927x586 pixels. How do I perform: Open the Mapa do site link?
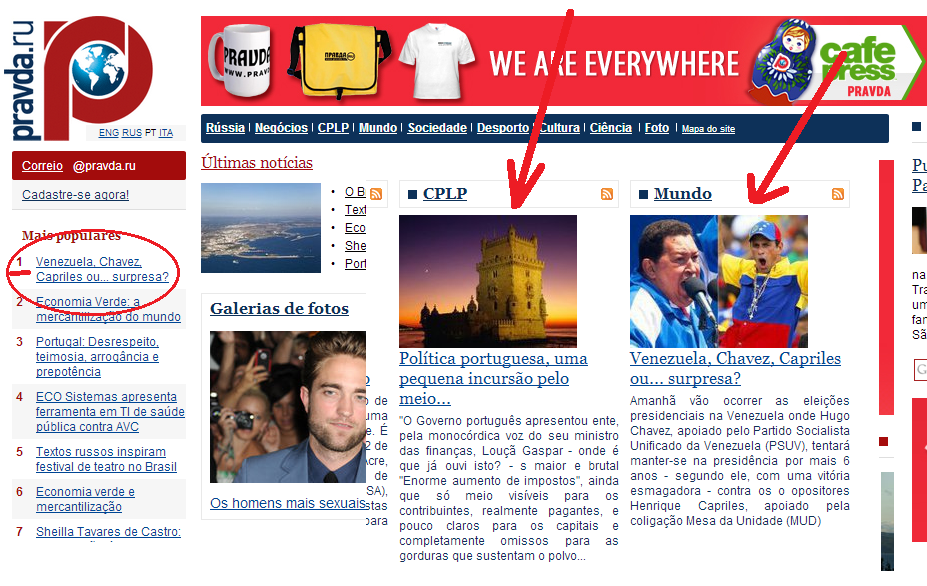pyautogui.click(x=708, y=129)
